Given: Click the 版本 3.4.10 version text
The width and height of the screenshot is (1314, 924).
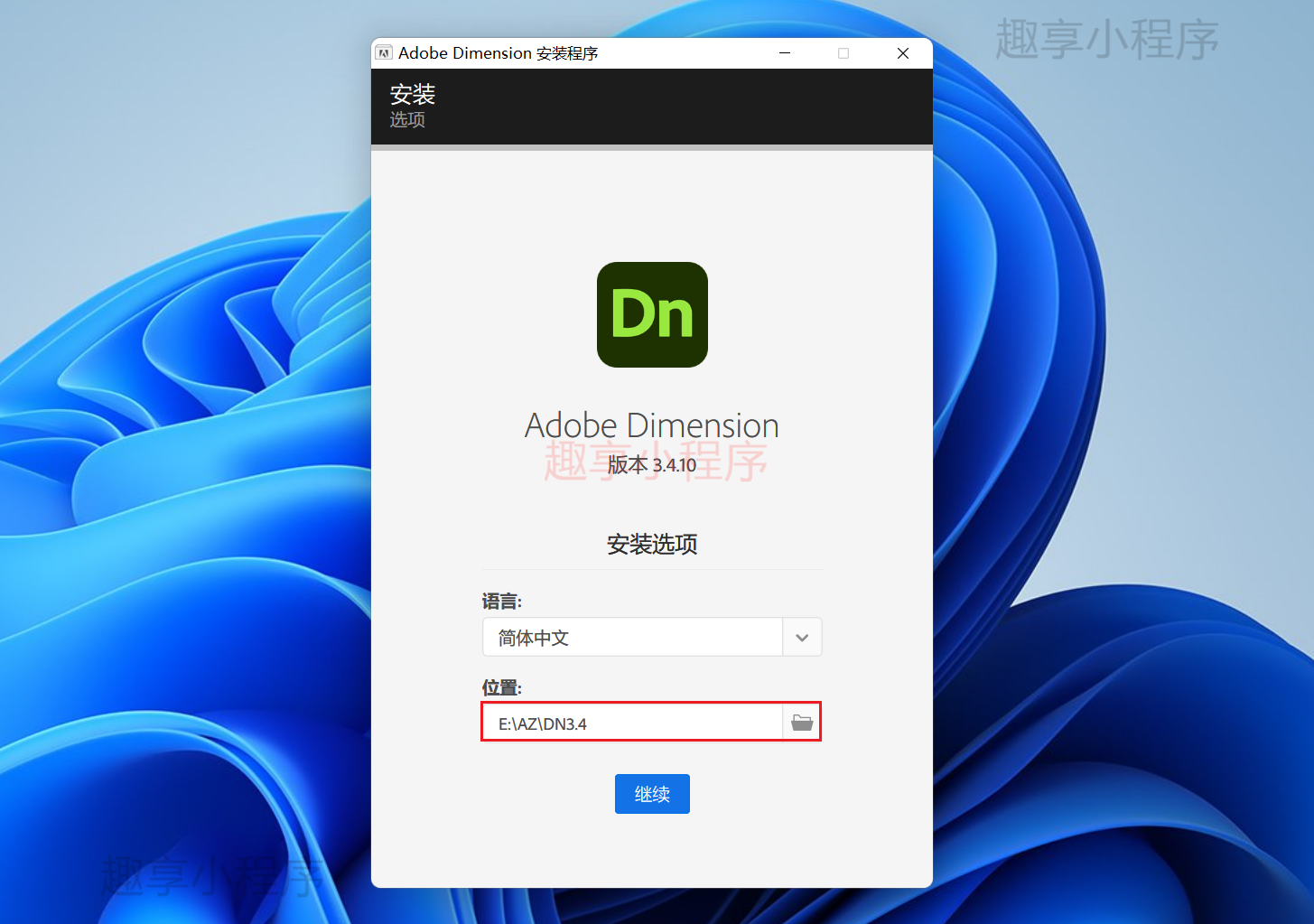Looking at the screenshot, I should click(x=652, y=465).
